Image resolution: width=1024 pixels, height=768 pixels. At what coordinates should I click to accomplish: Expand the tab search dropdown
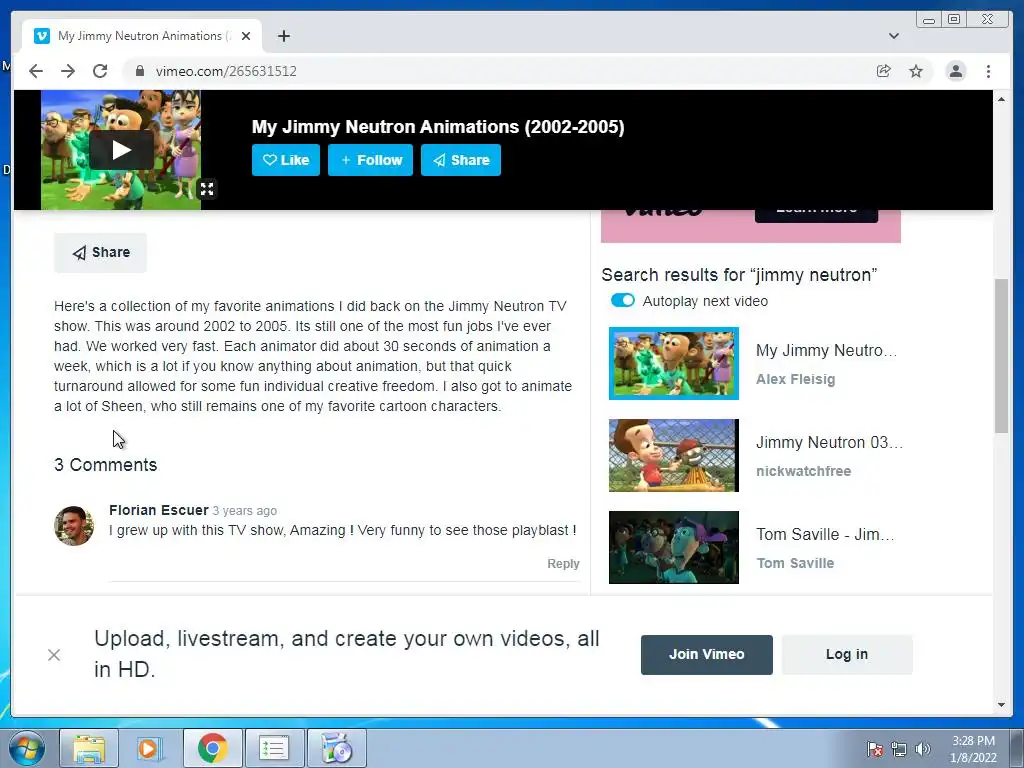(894, 36)
